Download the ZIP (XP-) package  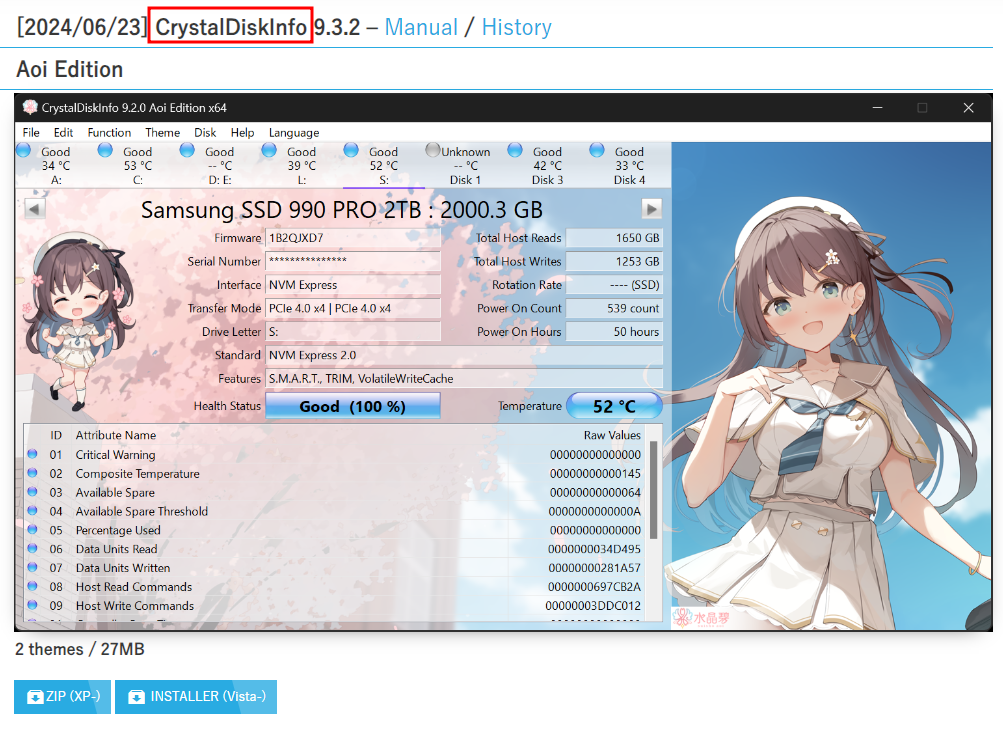point(63,696)
